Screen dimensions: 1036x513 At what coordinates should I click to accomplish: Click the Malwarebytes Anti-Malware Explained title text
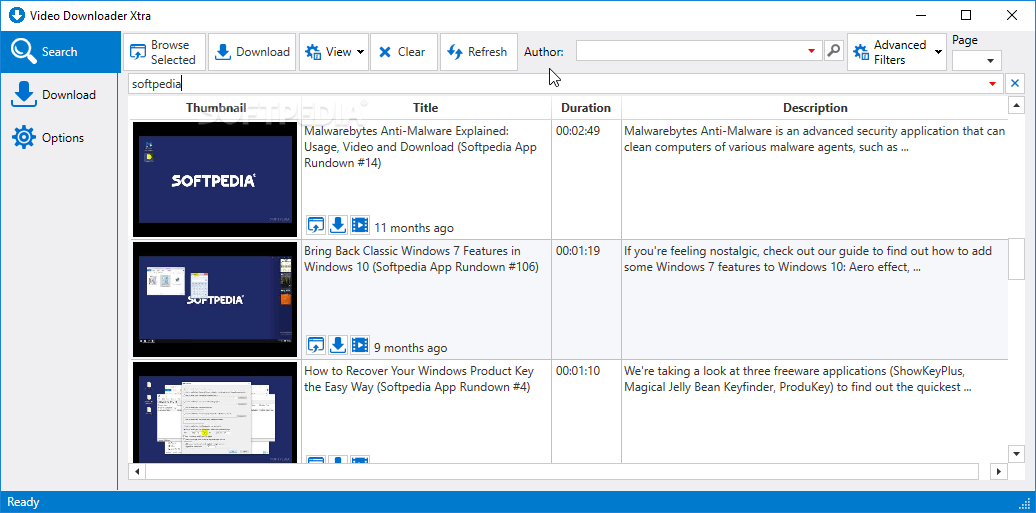[x=420, y=147]
